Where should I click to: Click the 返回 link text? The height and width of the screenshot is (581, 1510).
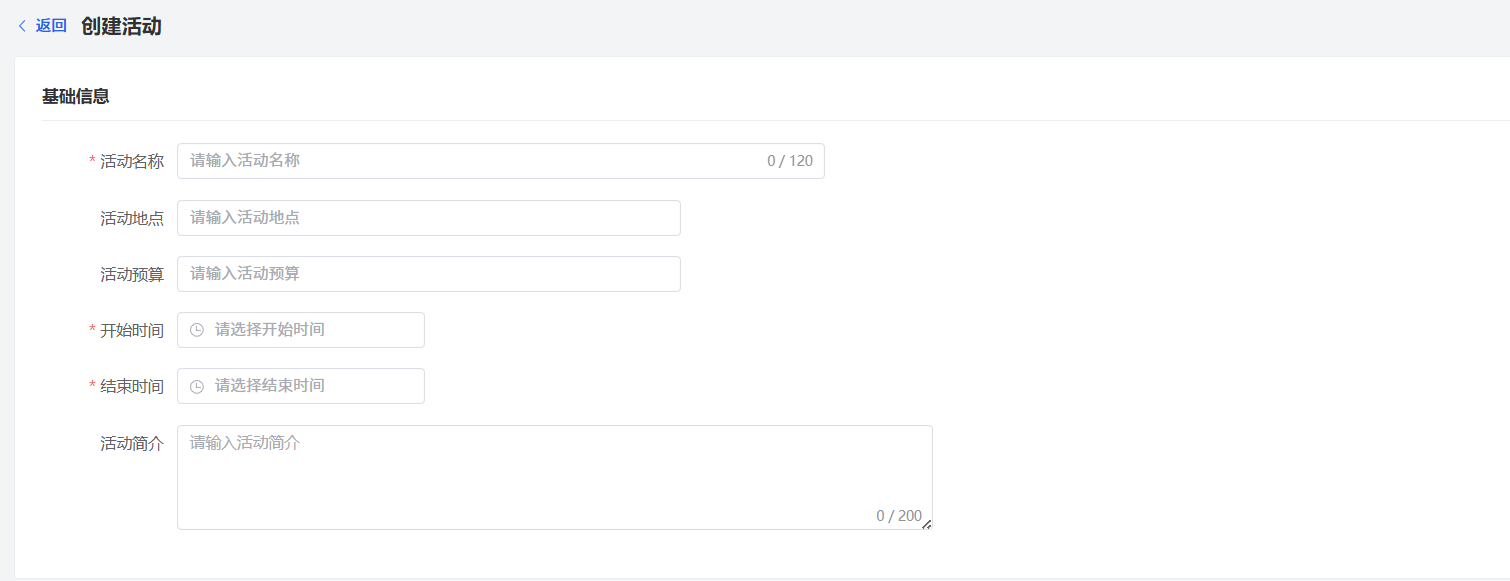pos(51,26)
